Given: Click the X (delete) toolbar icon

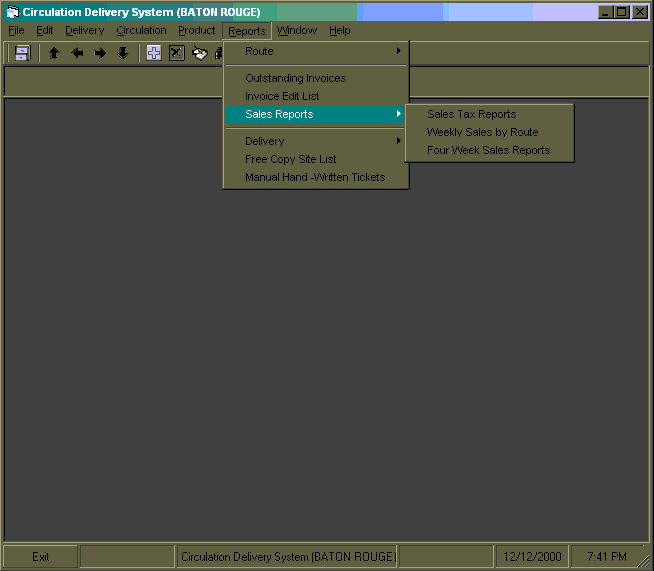Looking at the screenshot, I should tap(177, 53).
